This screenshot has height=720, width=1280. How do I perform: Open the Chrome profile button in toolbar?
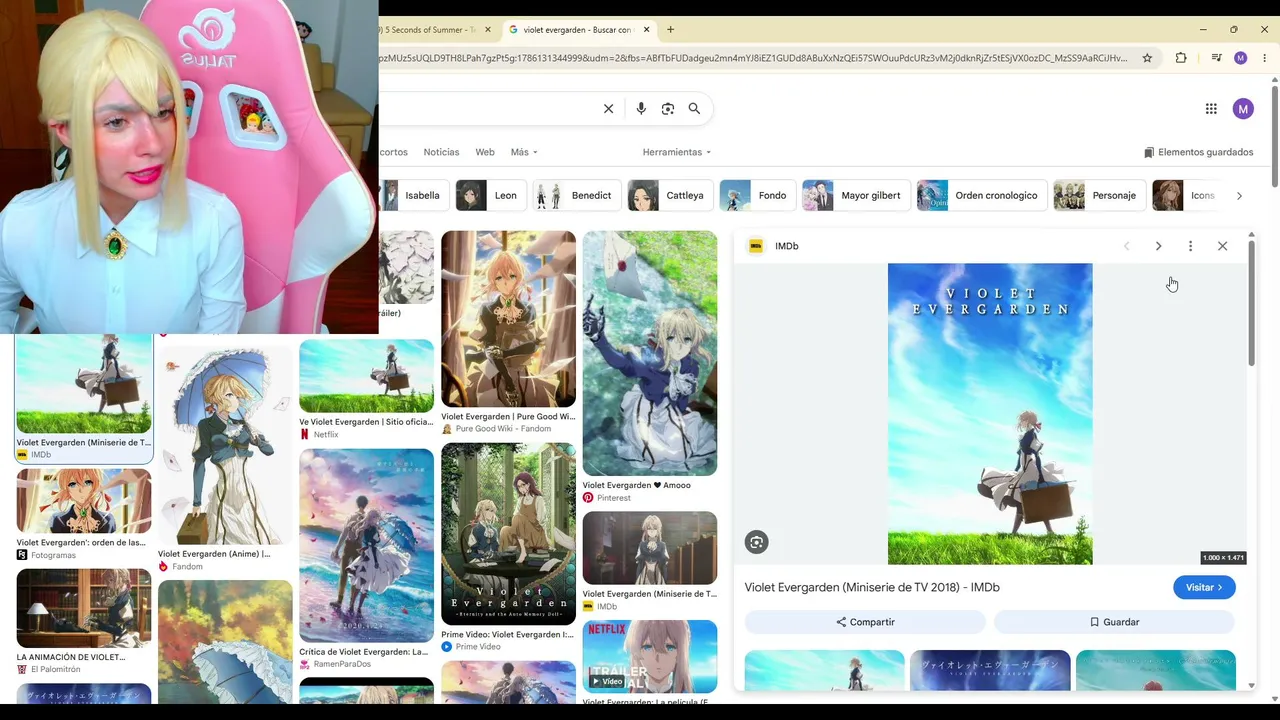(1241, 58)
